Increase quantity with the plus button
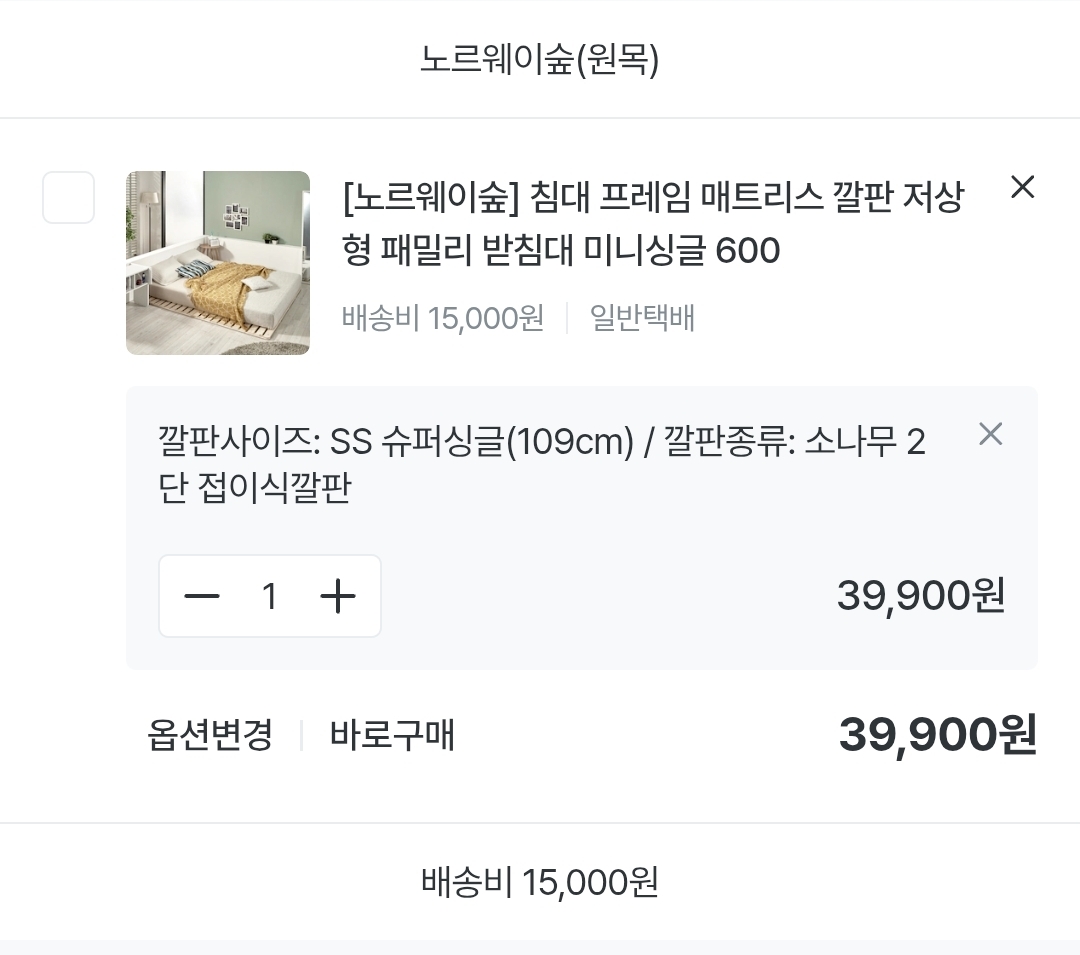The width and height of the screenshot is (1080, 955). point(338,597)
